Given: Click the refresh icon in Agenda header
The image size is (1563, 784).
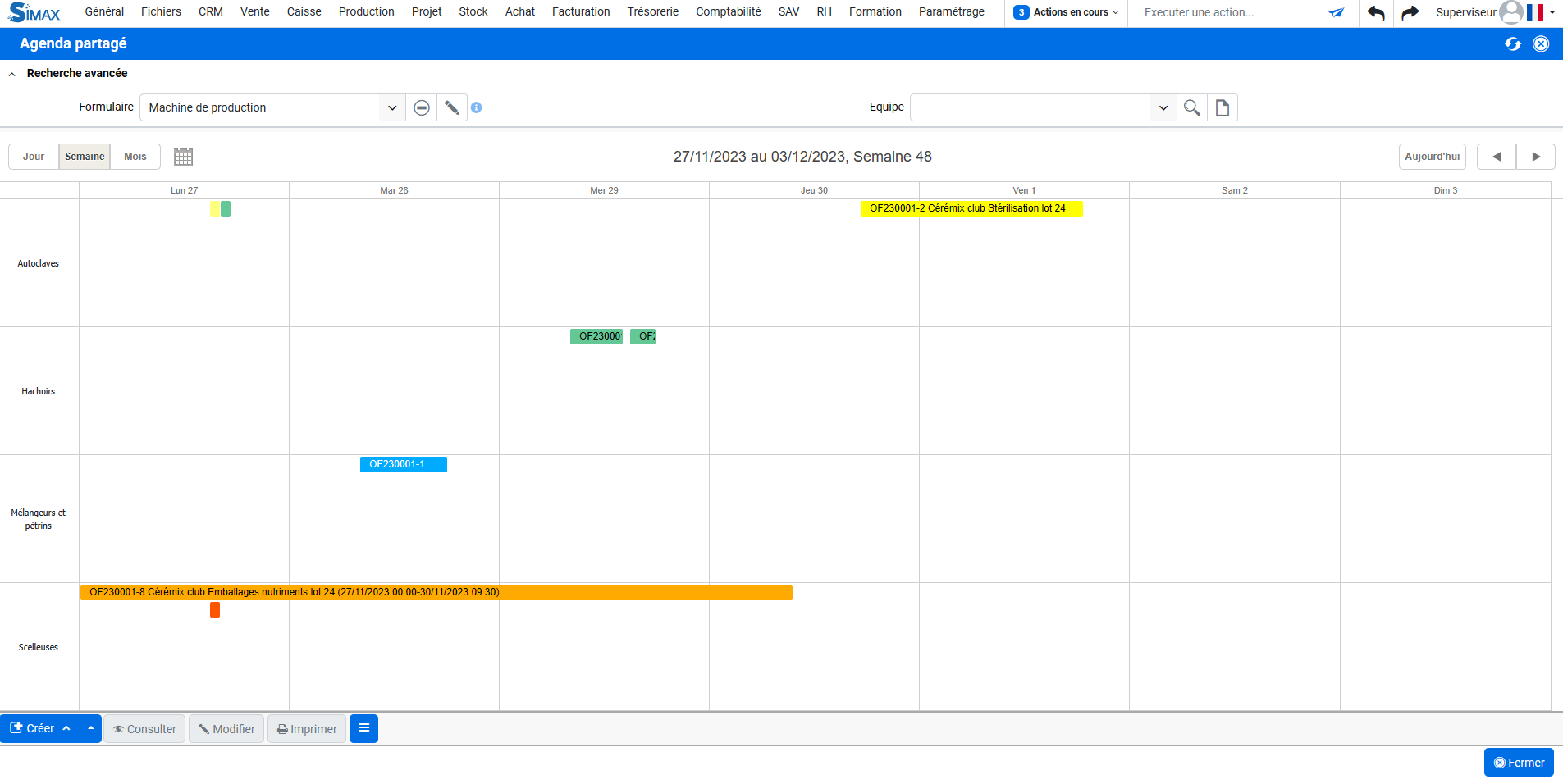Looking at the screenshot, I should (x=1512, y=44).
